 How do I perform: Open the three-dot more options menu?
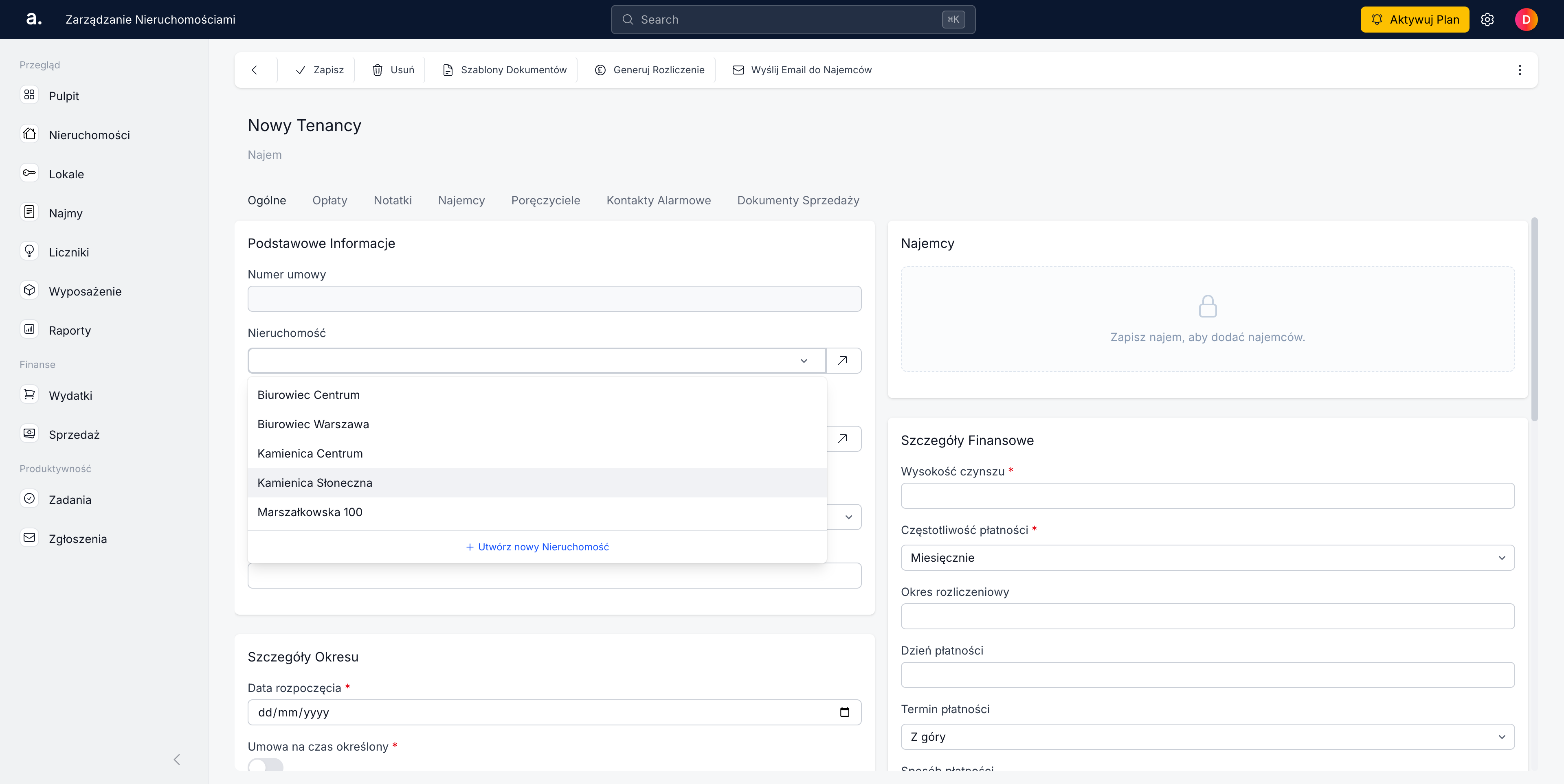click(x=1520, y=70)
